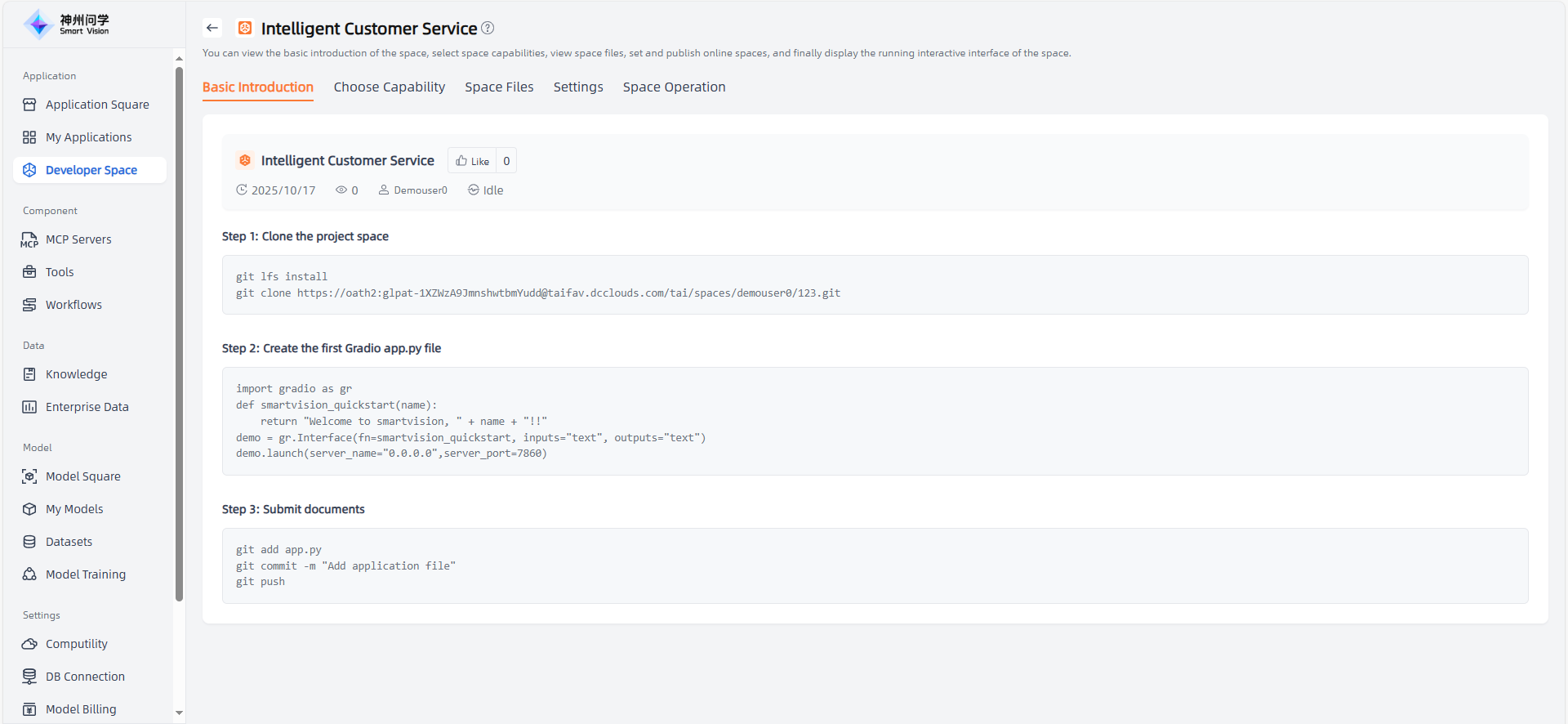Click the sidebar scroll up arrow

coord(179,58)
